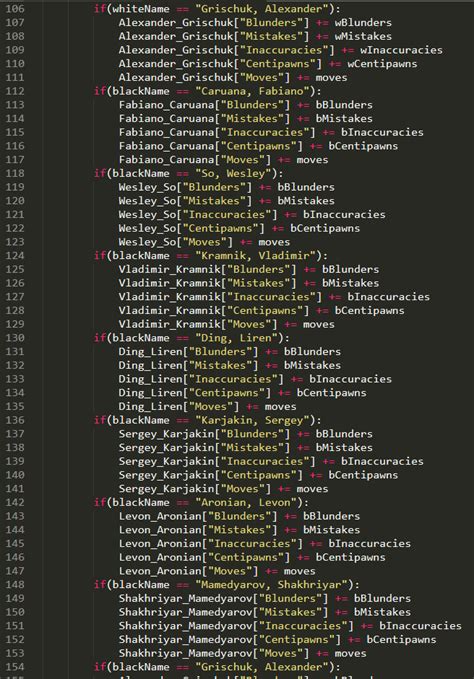Click the string "Kramnik, Vladimir"
This screenshot has width=474, height=679.
point(255,255)
